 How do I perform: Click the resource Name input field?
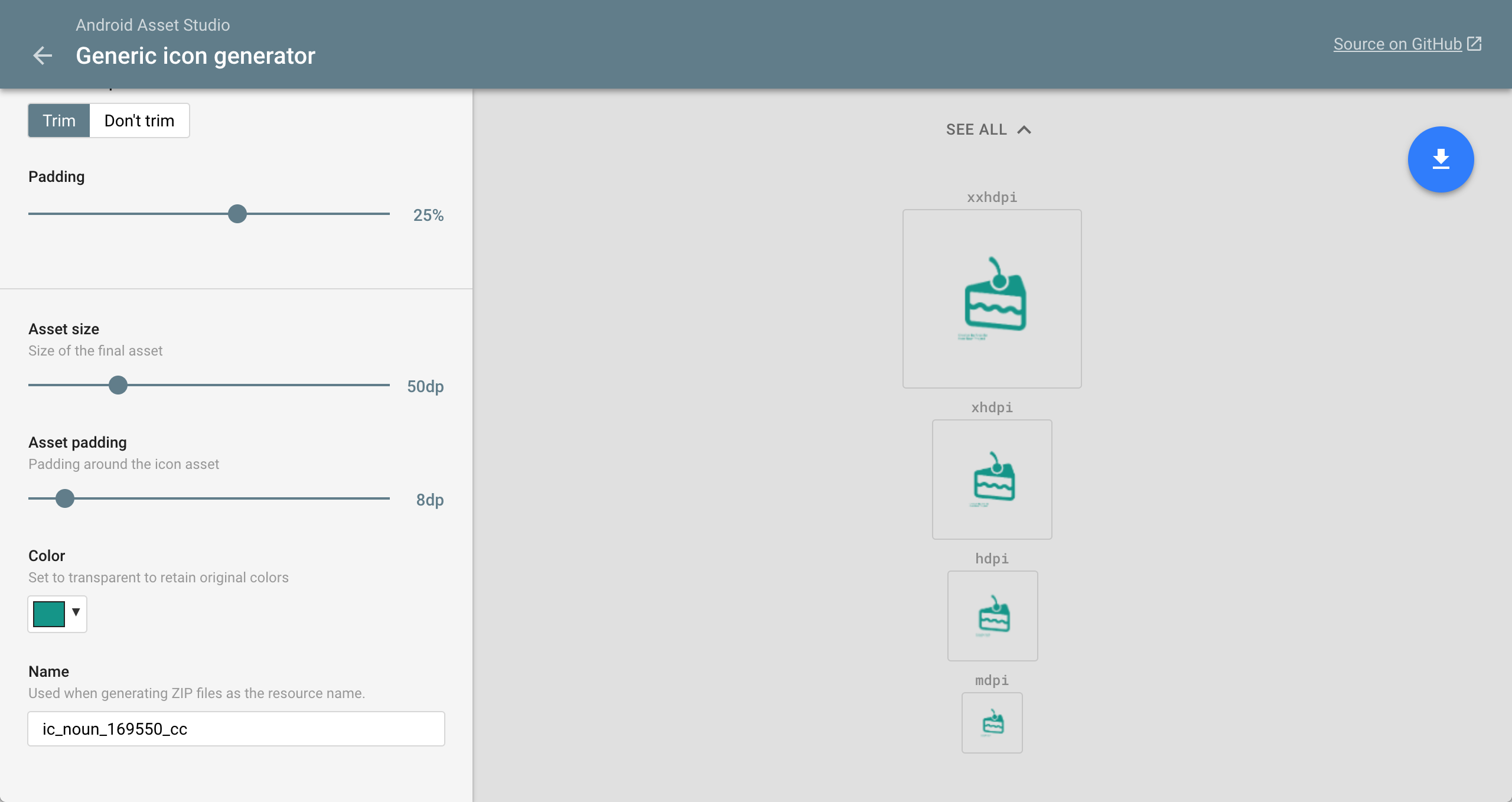click(x=236, y=729)
